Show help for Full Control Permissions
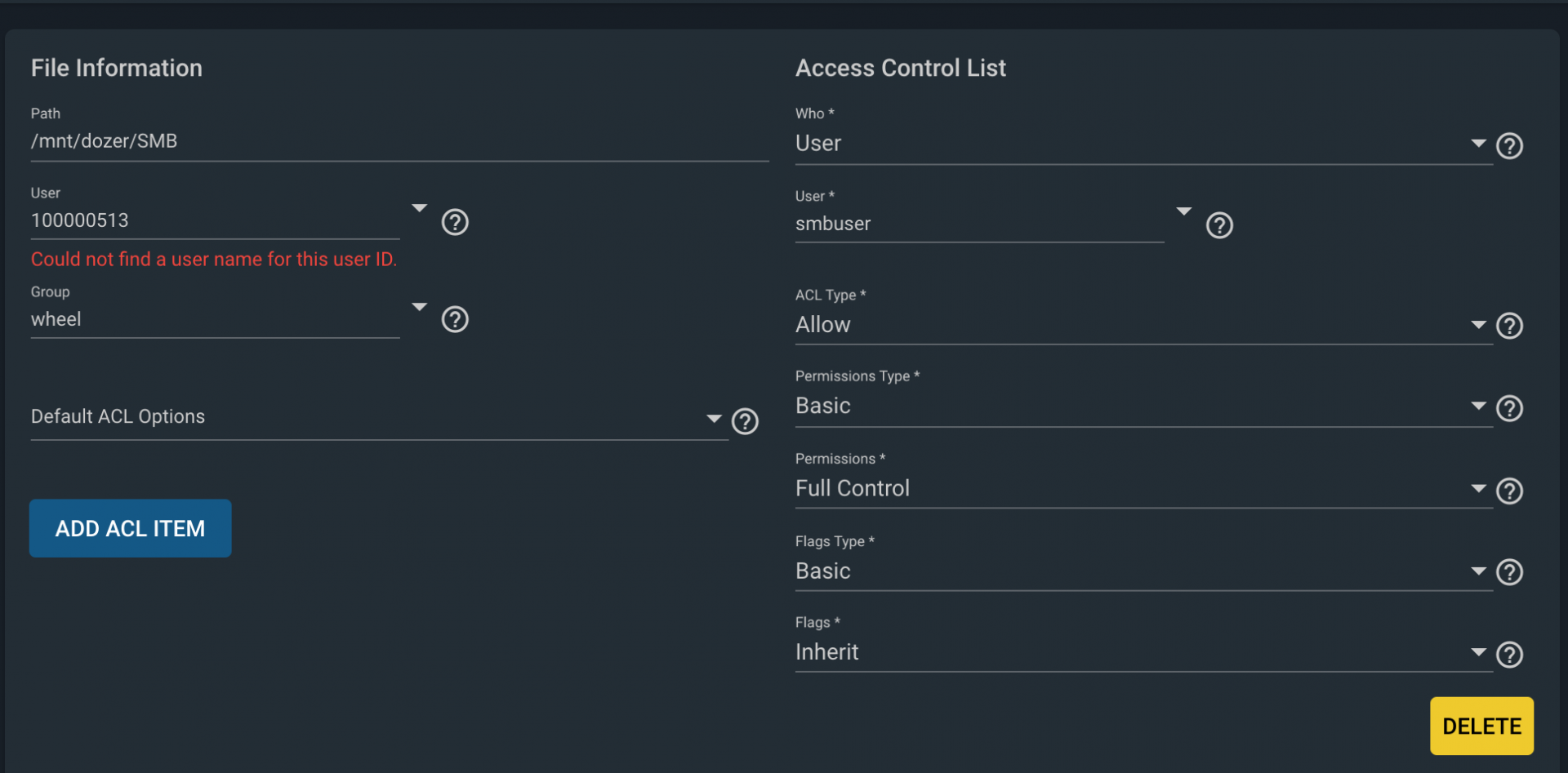Screen dimensions: 1568x773 [1509, 491]
